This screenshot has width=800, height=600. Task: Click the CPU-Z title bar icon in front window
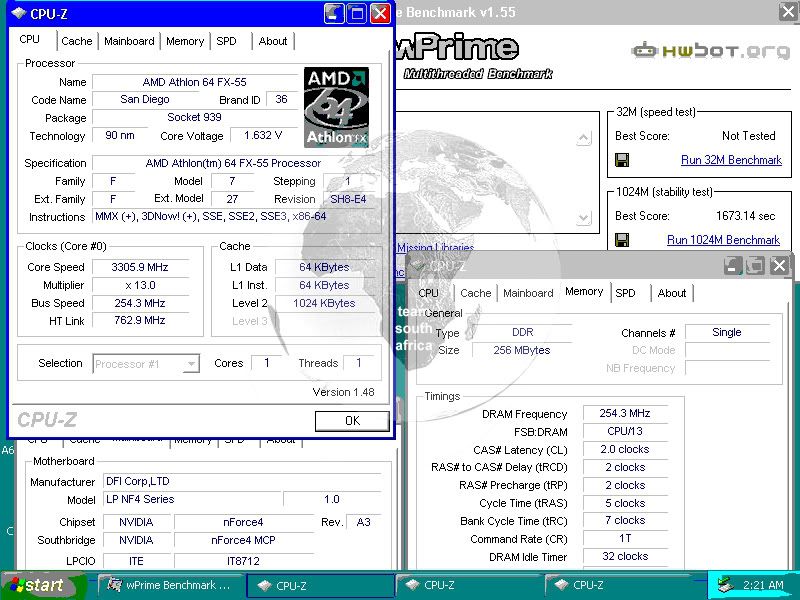point(19,13)
